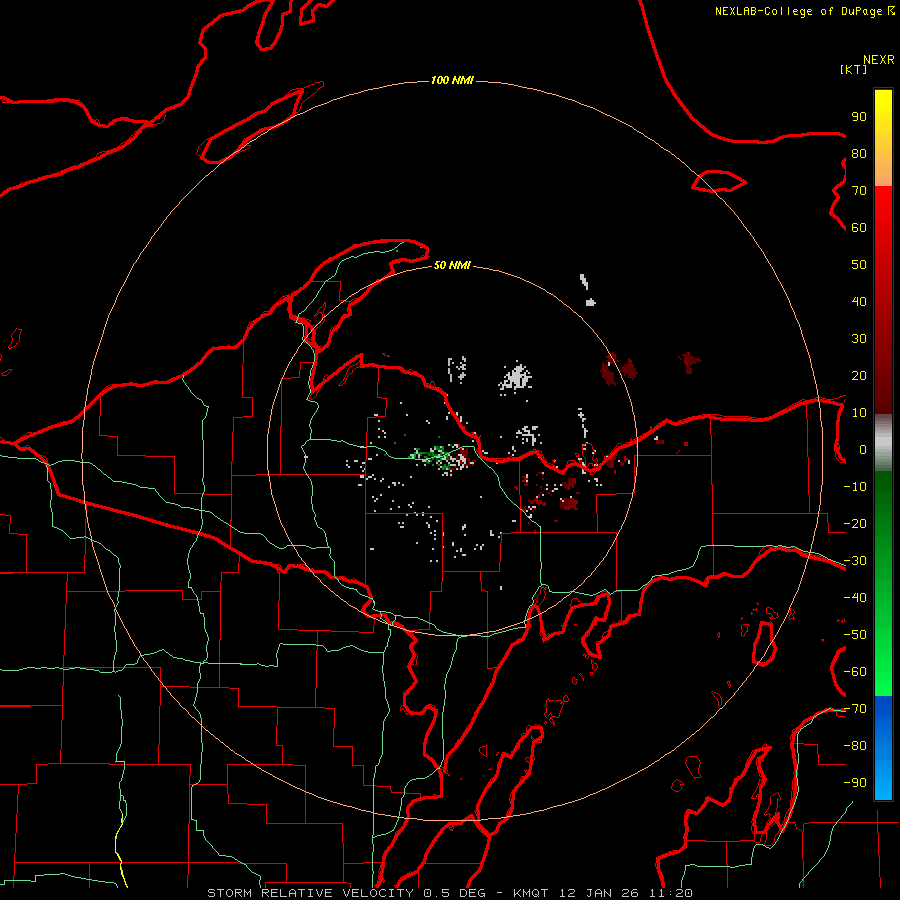Click the large white echo cluster north of radar
The image size is (900, 900).
[516, 378]
